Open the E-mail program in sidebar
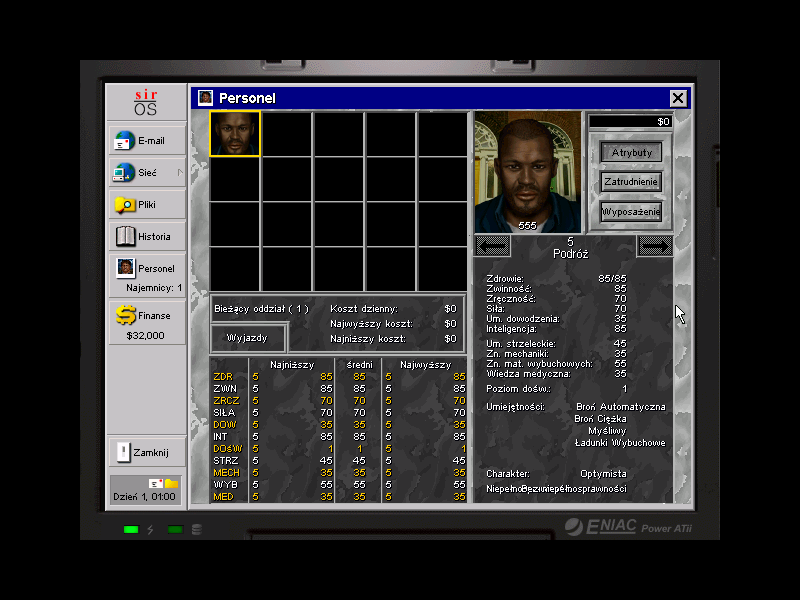The width and height of the screenshot is (800, 600). (x=146, y=141)
